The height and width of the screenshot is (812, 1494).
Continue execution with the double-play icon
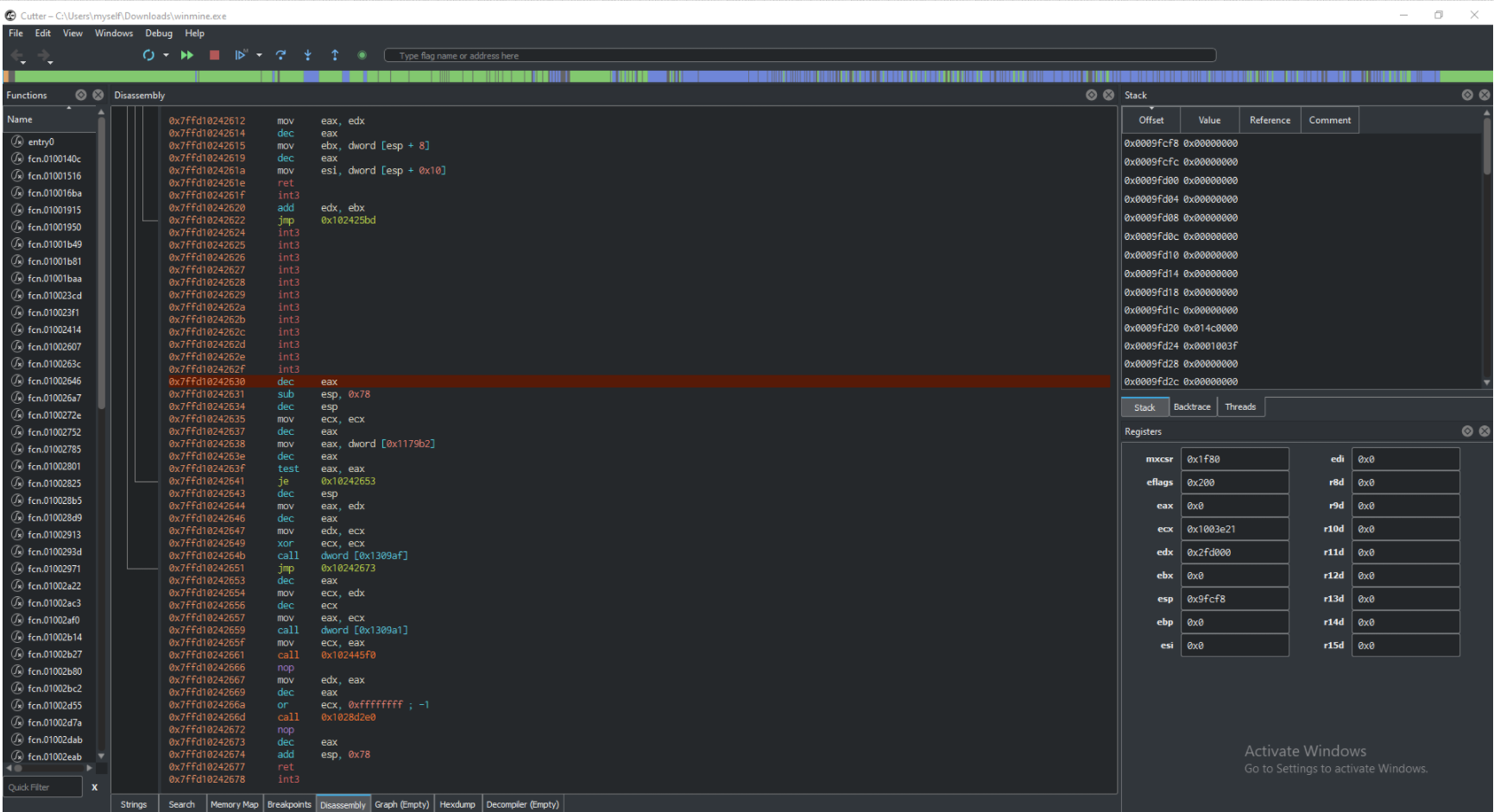pyautogui.click(x=187, y=54)
